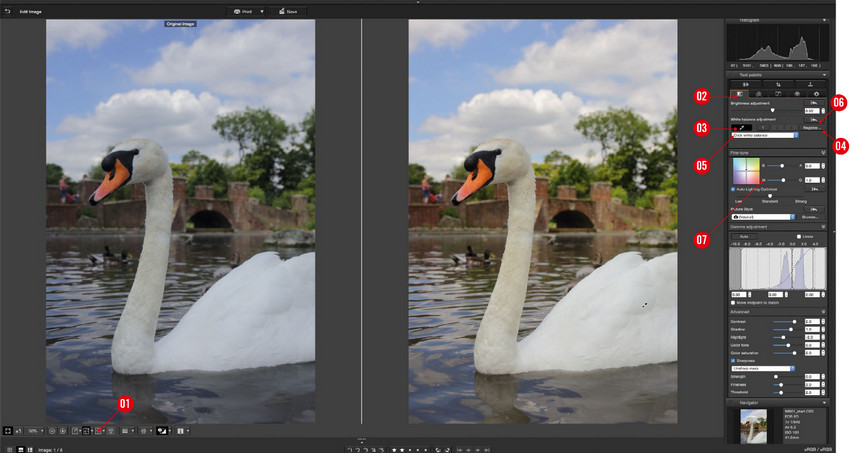
Task: Click the white balance Register button
Action: (812, 128)
